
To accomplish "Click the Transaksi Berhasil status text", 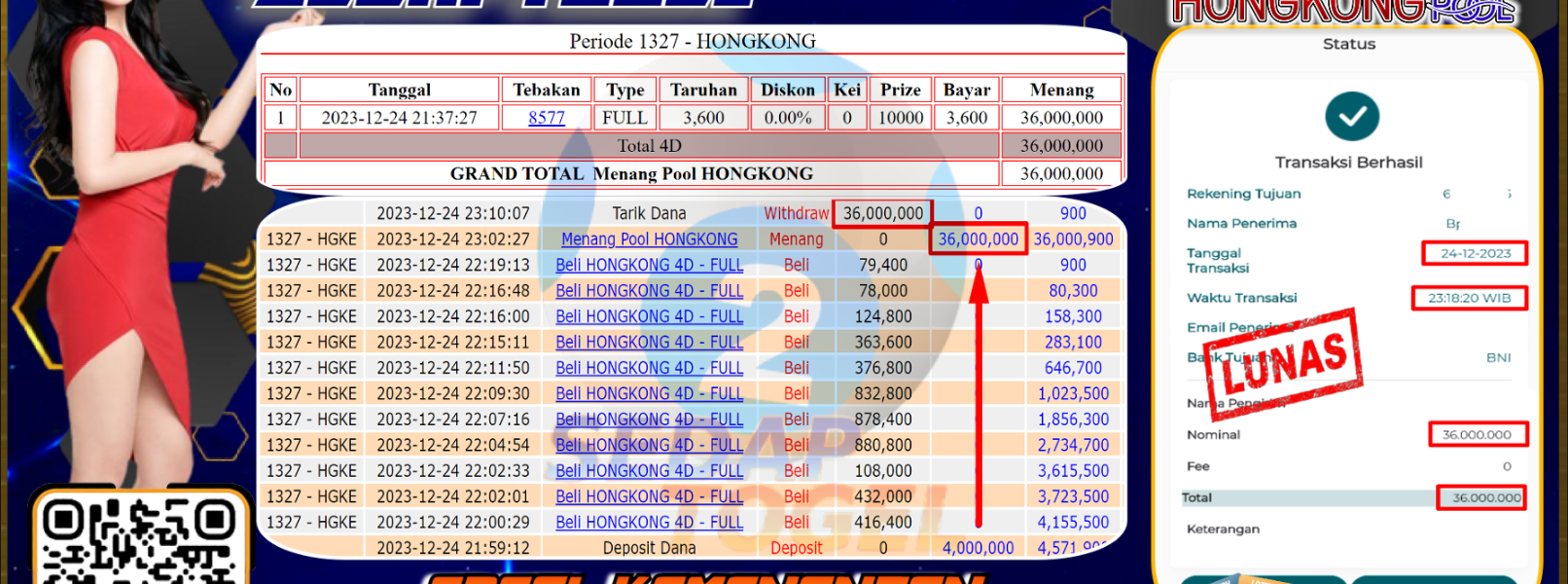I will pos(1349,163).
